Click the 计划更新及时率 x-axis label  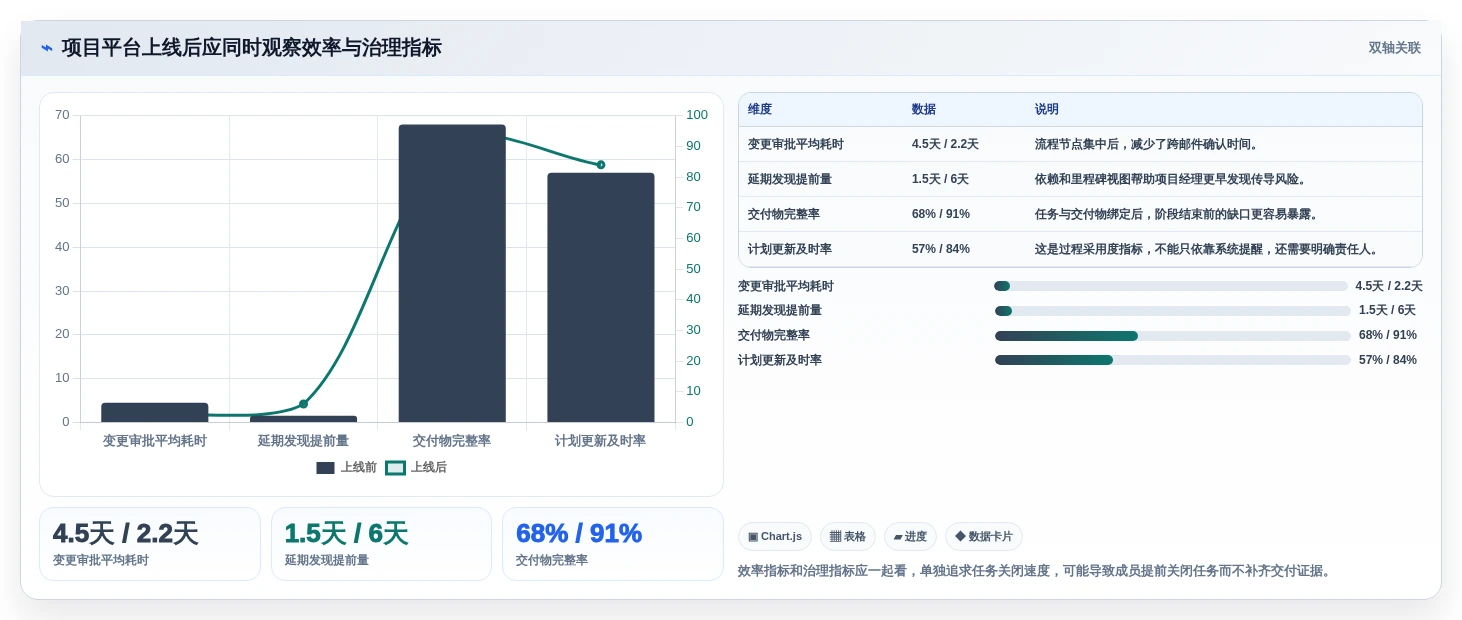pos(601,440)
